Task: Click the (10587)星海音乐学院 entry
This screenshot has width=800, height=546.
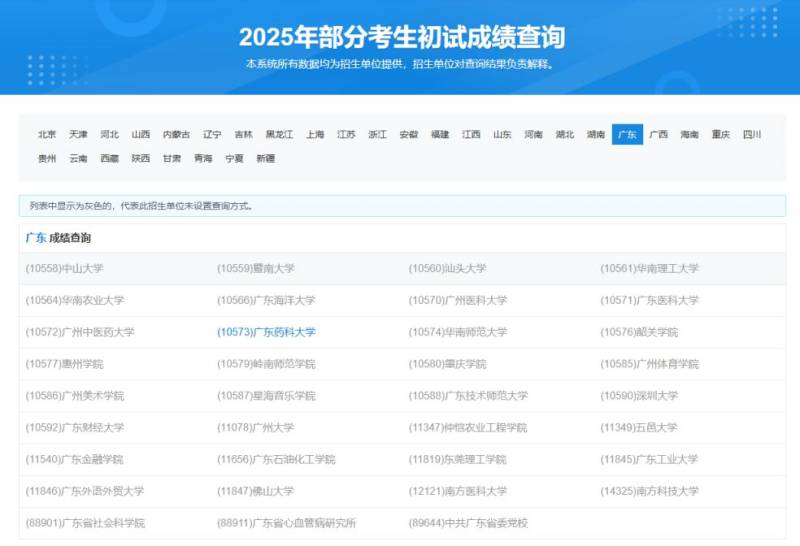Action: pos(266,395)
